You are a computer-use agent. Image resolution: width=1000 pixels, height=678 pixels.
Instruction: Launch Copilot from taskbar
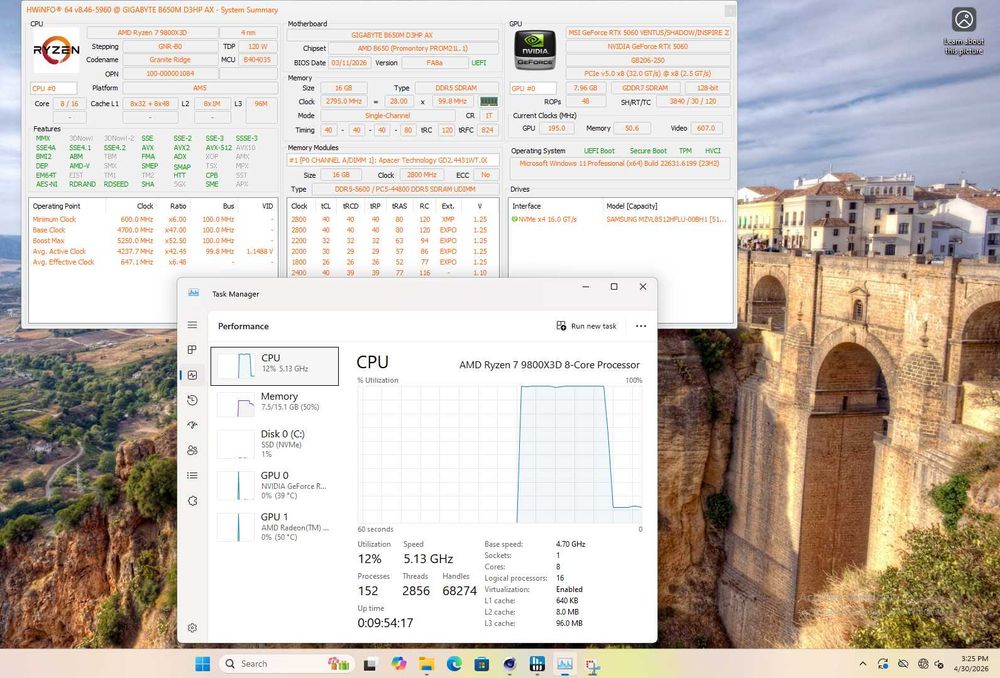[x=399, y=664]
